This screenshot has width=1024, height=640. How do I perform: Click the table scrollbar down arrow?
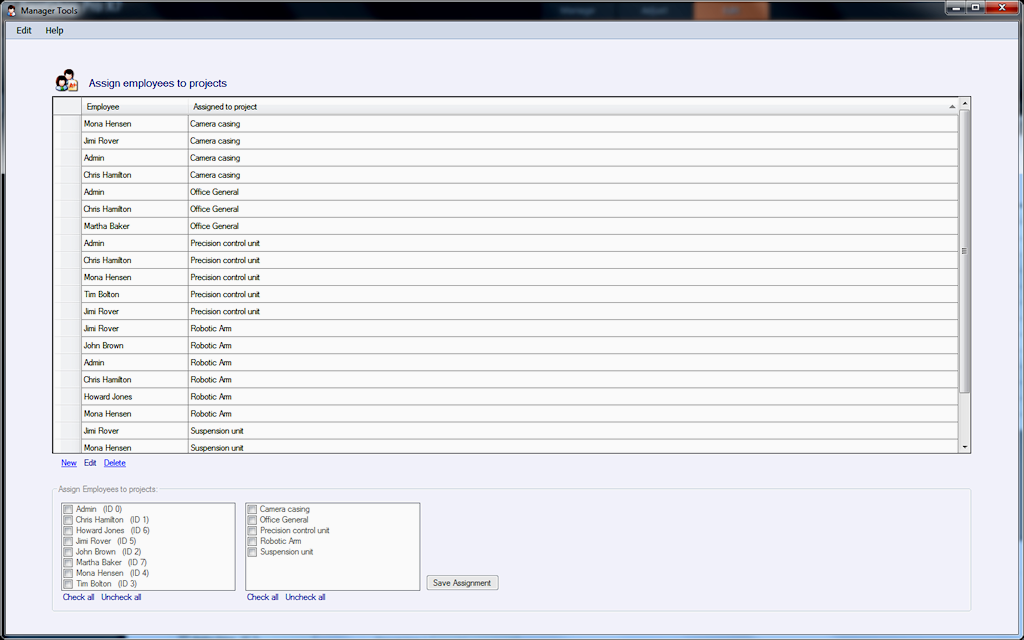coord(964,447)
